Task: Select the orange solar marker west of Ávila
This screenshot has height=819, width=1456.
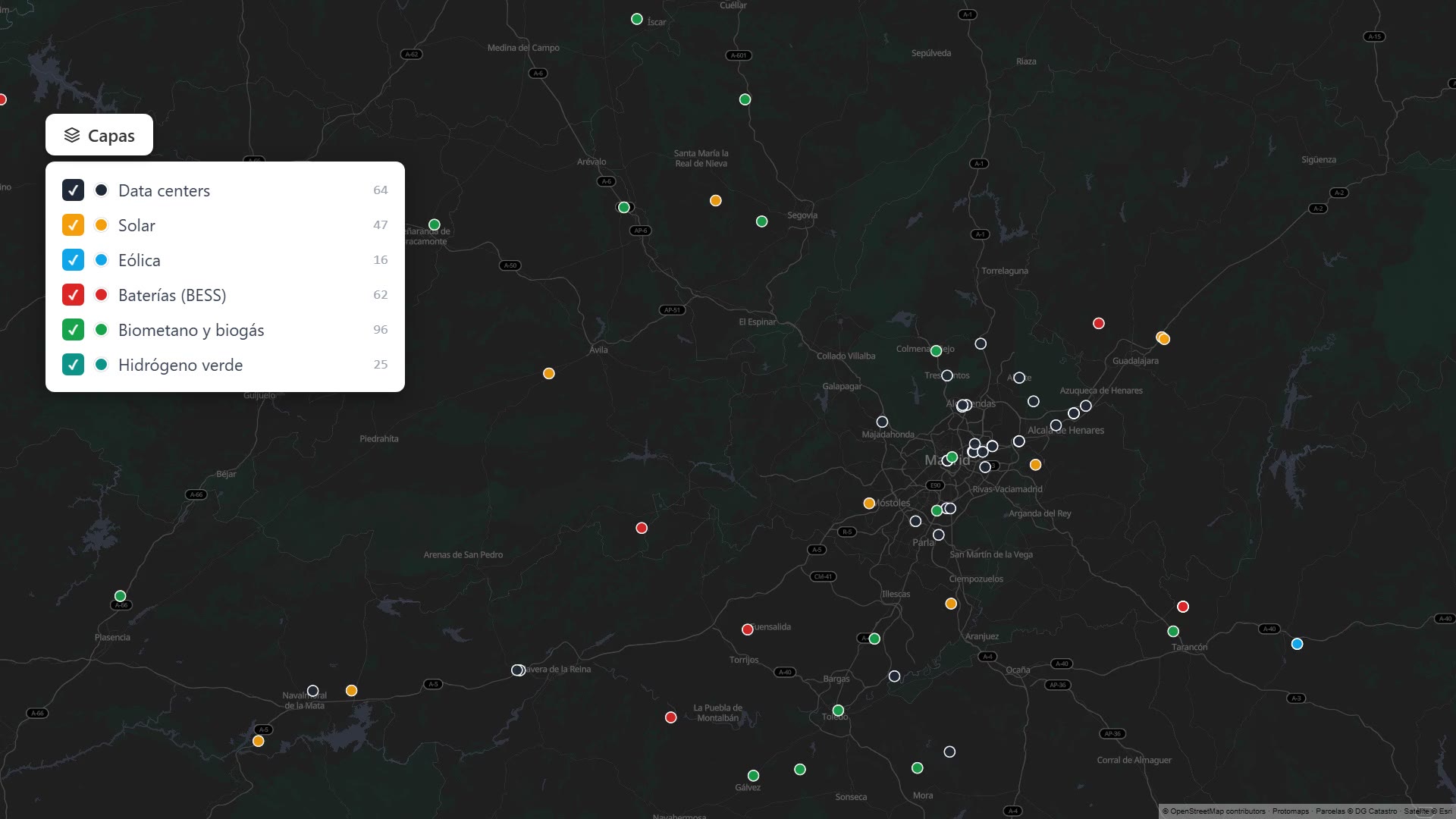Action: click(549, 373)
